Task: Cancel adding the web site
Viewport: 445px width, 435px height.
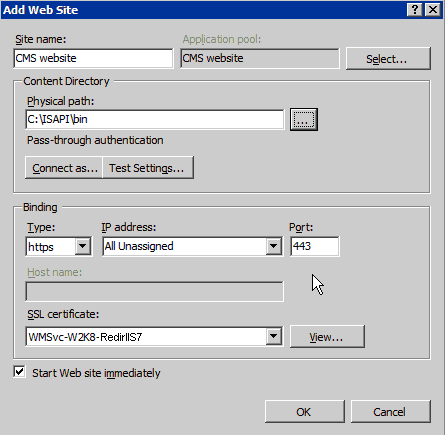Action: pyautogui.click(x=391, y=412)
